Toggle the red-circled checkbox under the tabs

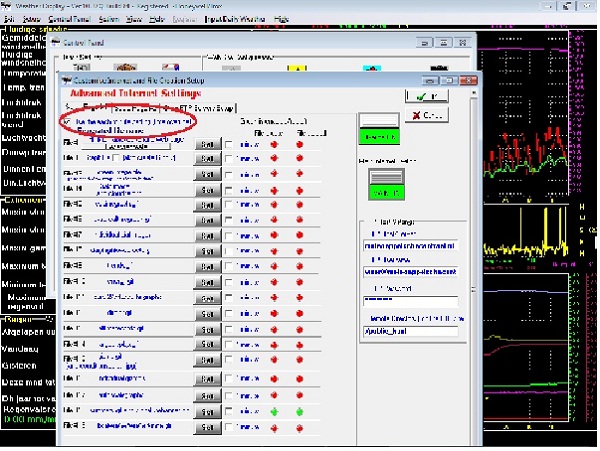[x=68, y=122]
